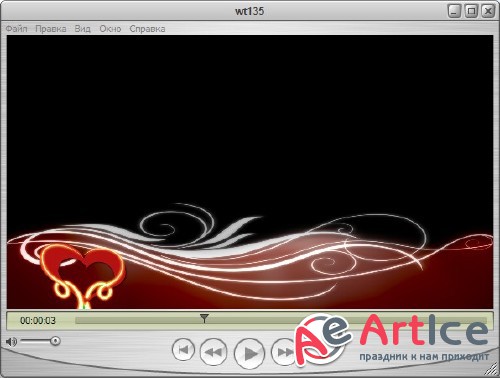Jump to beginning with skip-back button
500x378 pixels.
183,350
